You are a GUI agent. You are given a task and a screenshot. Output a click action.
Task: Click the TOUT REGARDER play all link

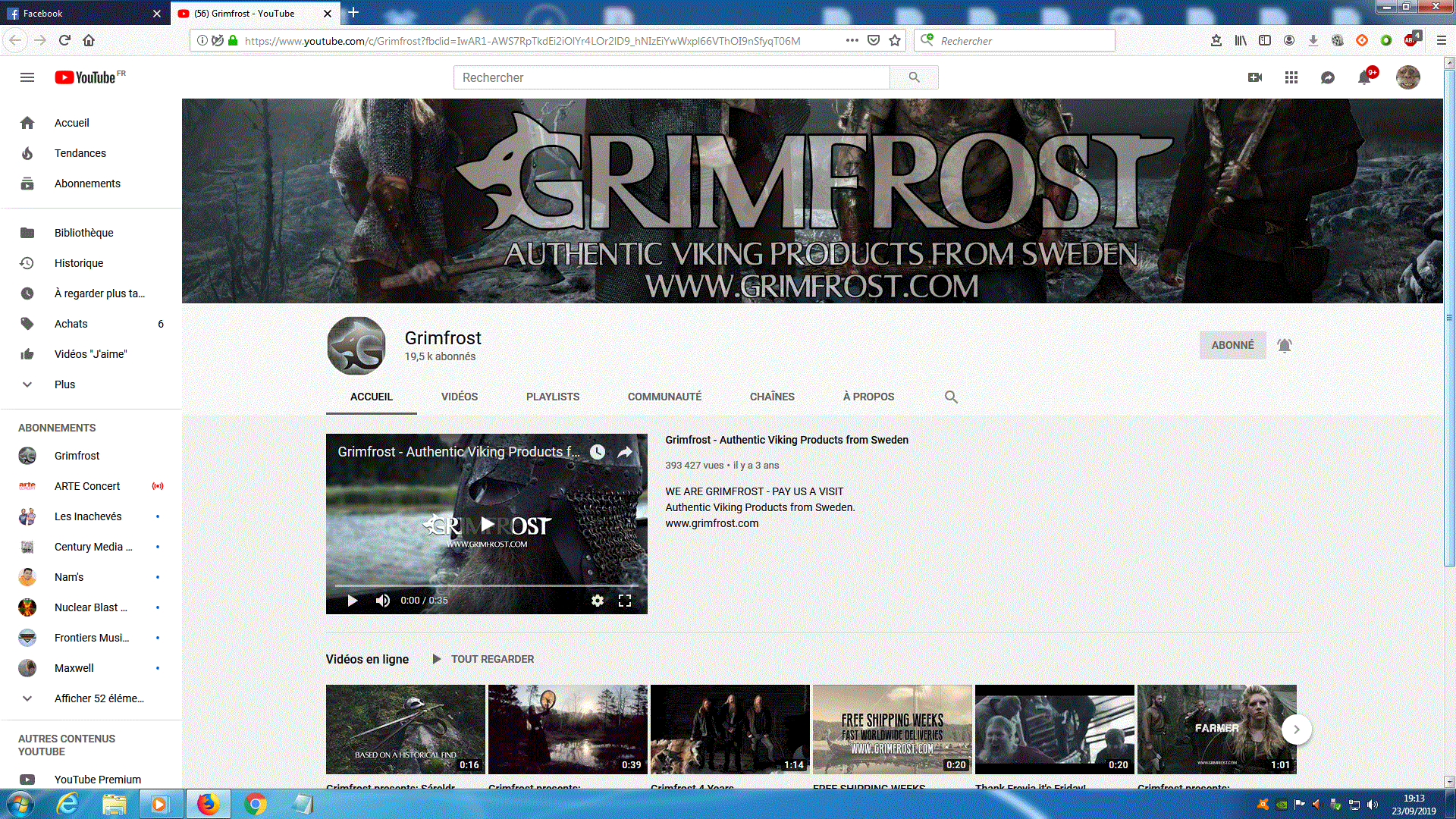click(492, 659)
